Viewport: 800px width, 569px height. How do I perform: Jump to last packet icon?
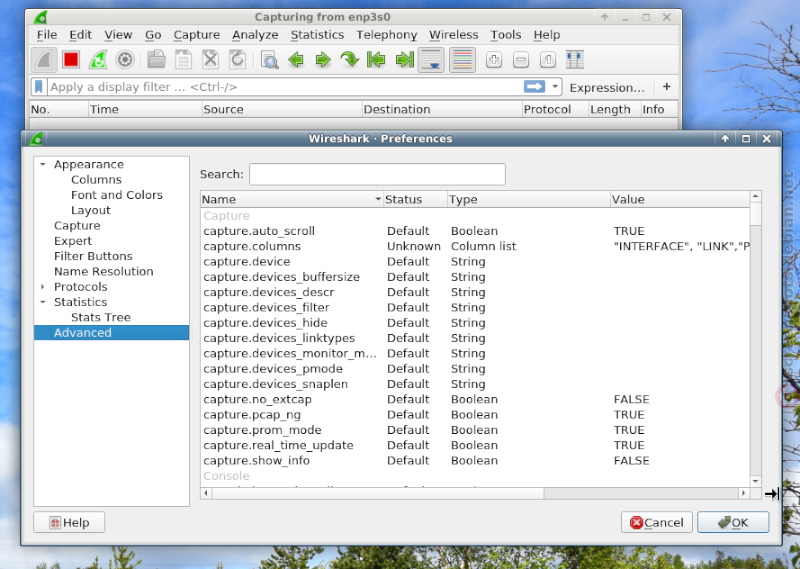(405, 60)
